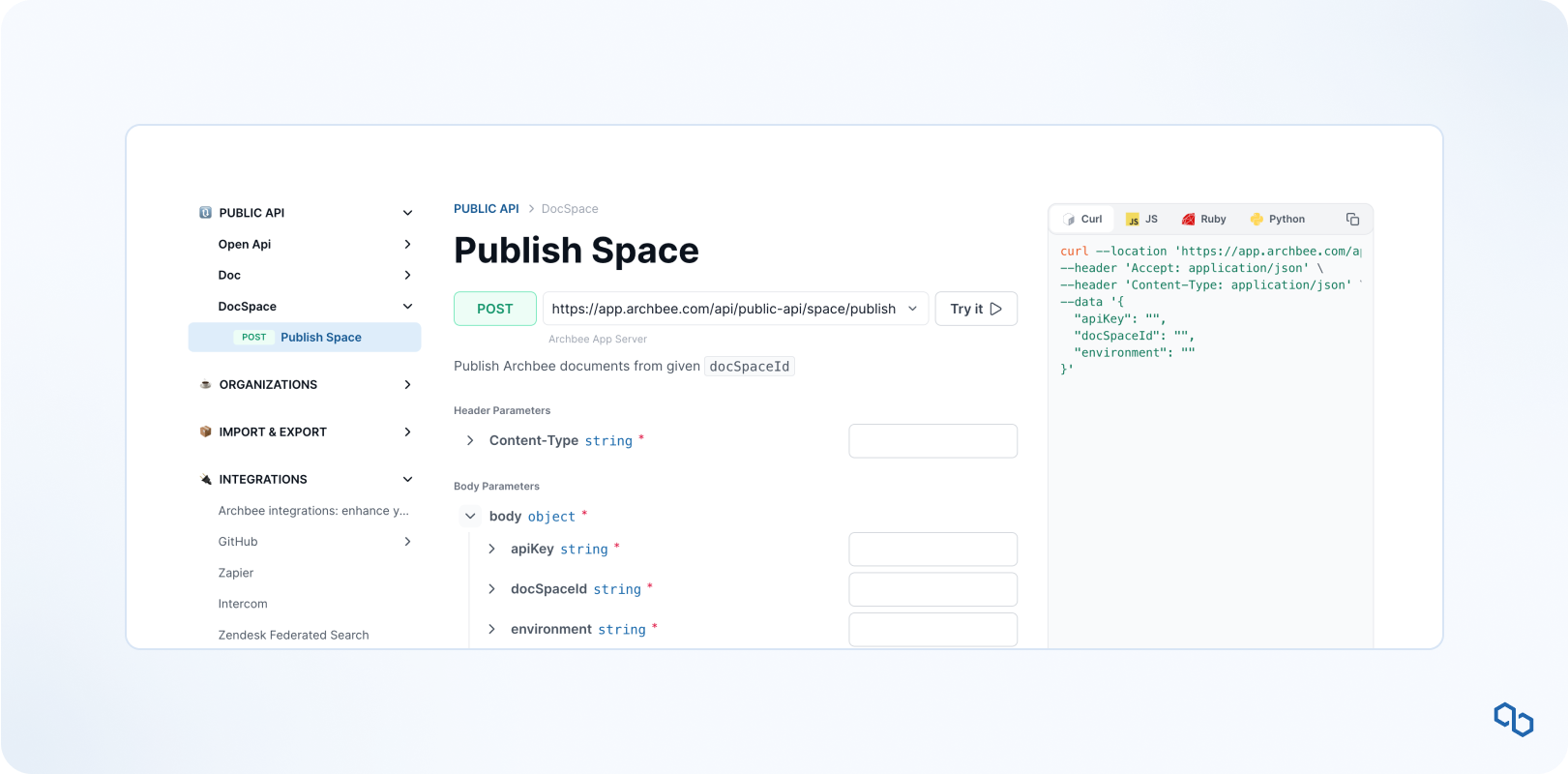Expand the Content-Type parameter details
This screenshot has height=774, width=1568.
click(470, 441)
